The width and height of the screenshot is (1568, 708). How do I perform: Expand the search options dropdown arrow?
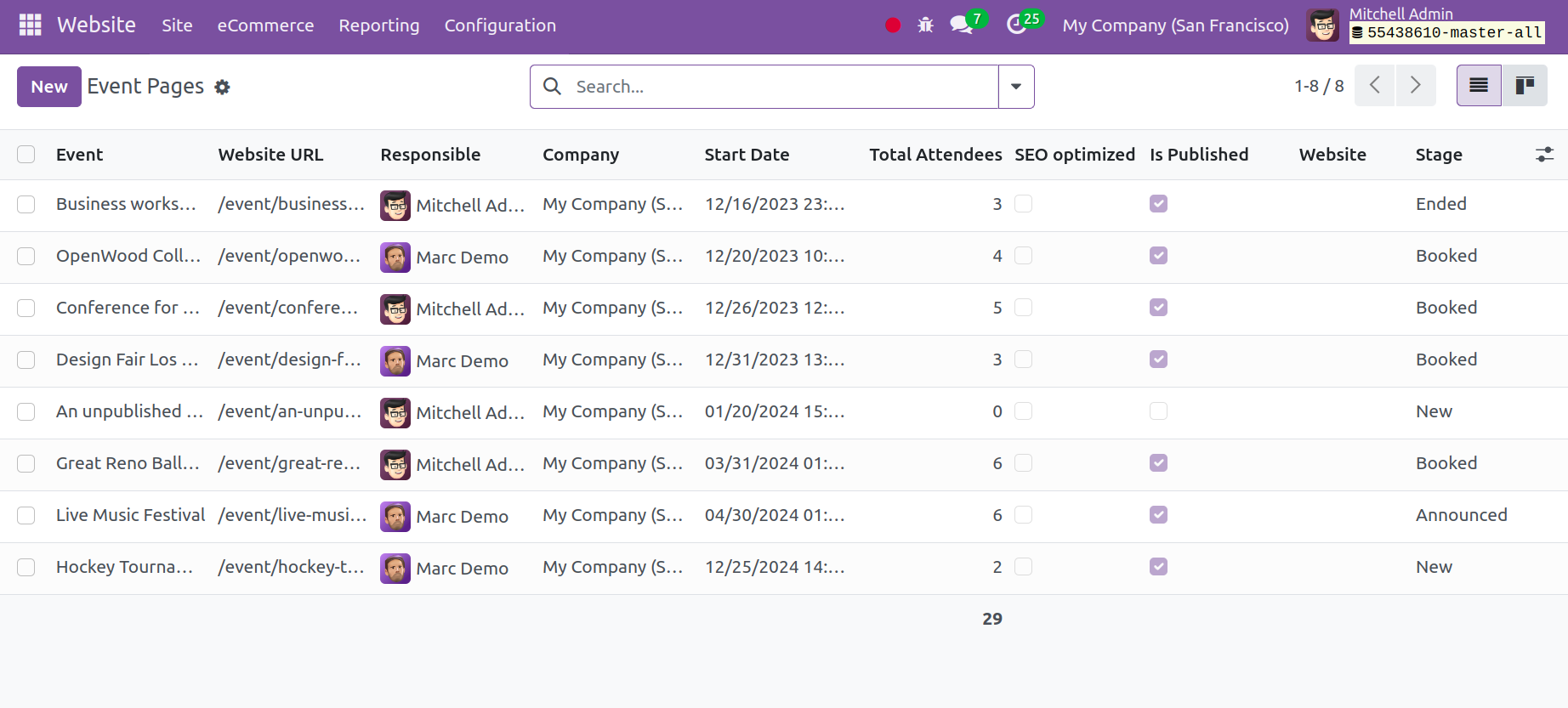coord(1016,87)
